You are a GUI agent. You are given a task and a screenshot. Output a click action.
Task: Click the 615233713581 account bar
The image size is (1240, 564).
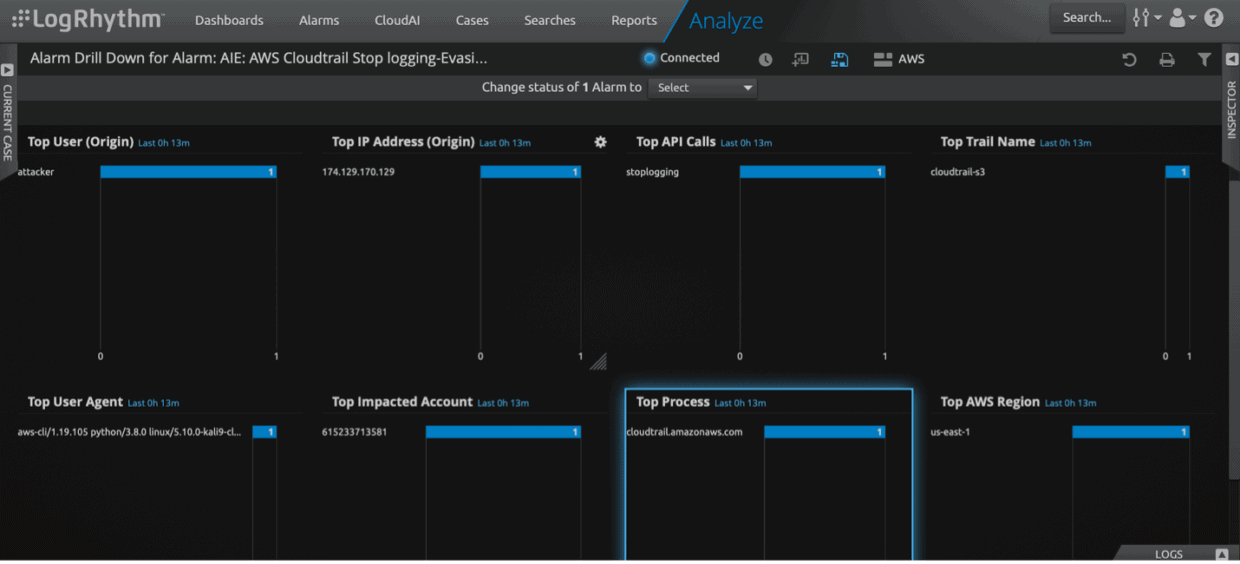click(503, 432)
